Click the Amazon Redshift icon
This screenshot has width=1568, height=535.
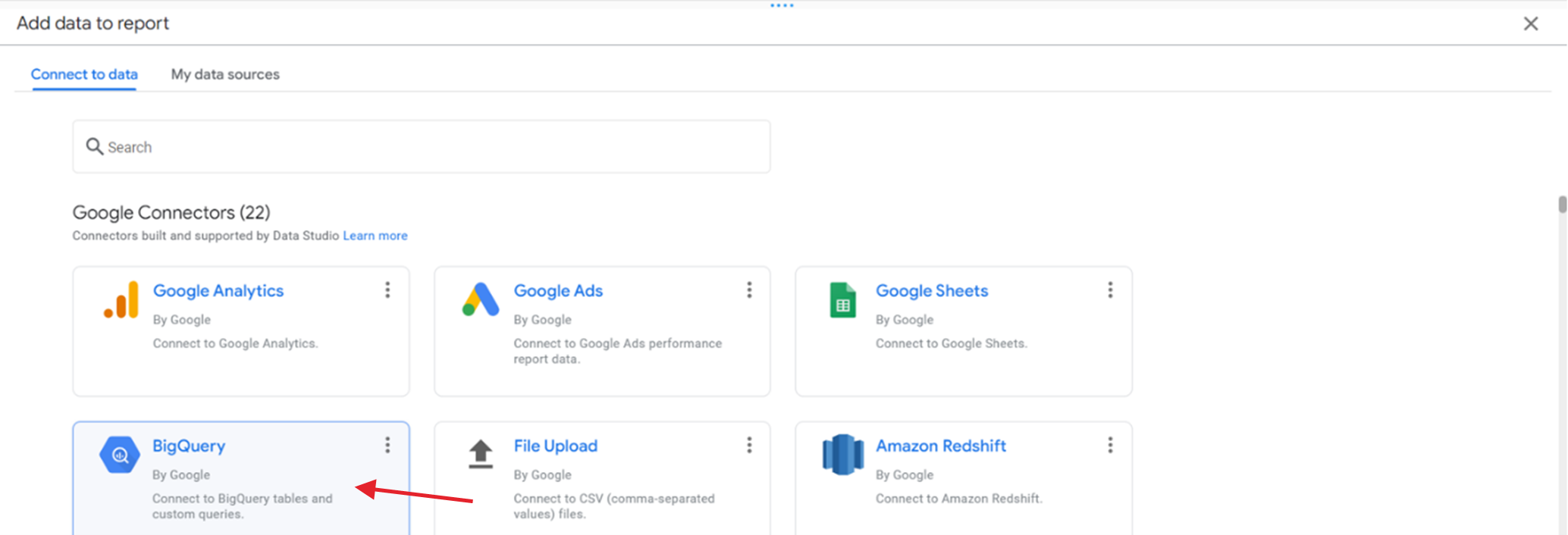point(842,455)
